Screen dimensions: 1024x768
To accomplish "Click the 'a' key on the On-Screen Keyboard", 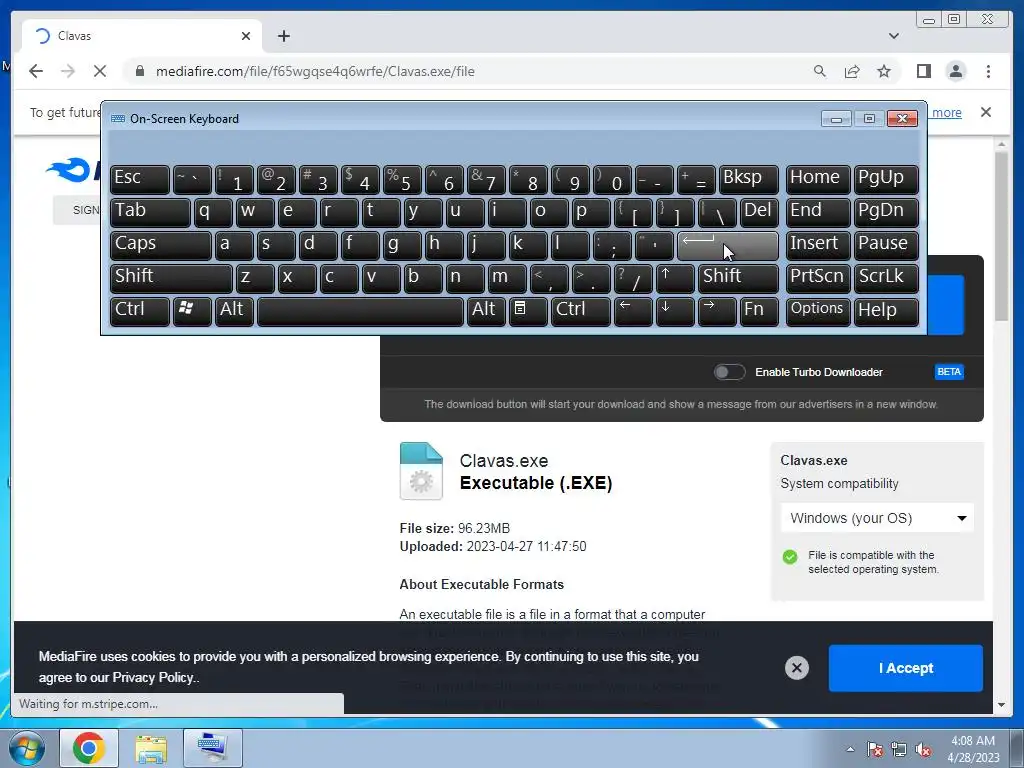I will click(x=234, y=246).
